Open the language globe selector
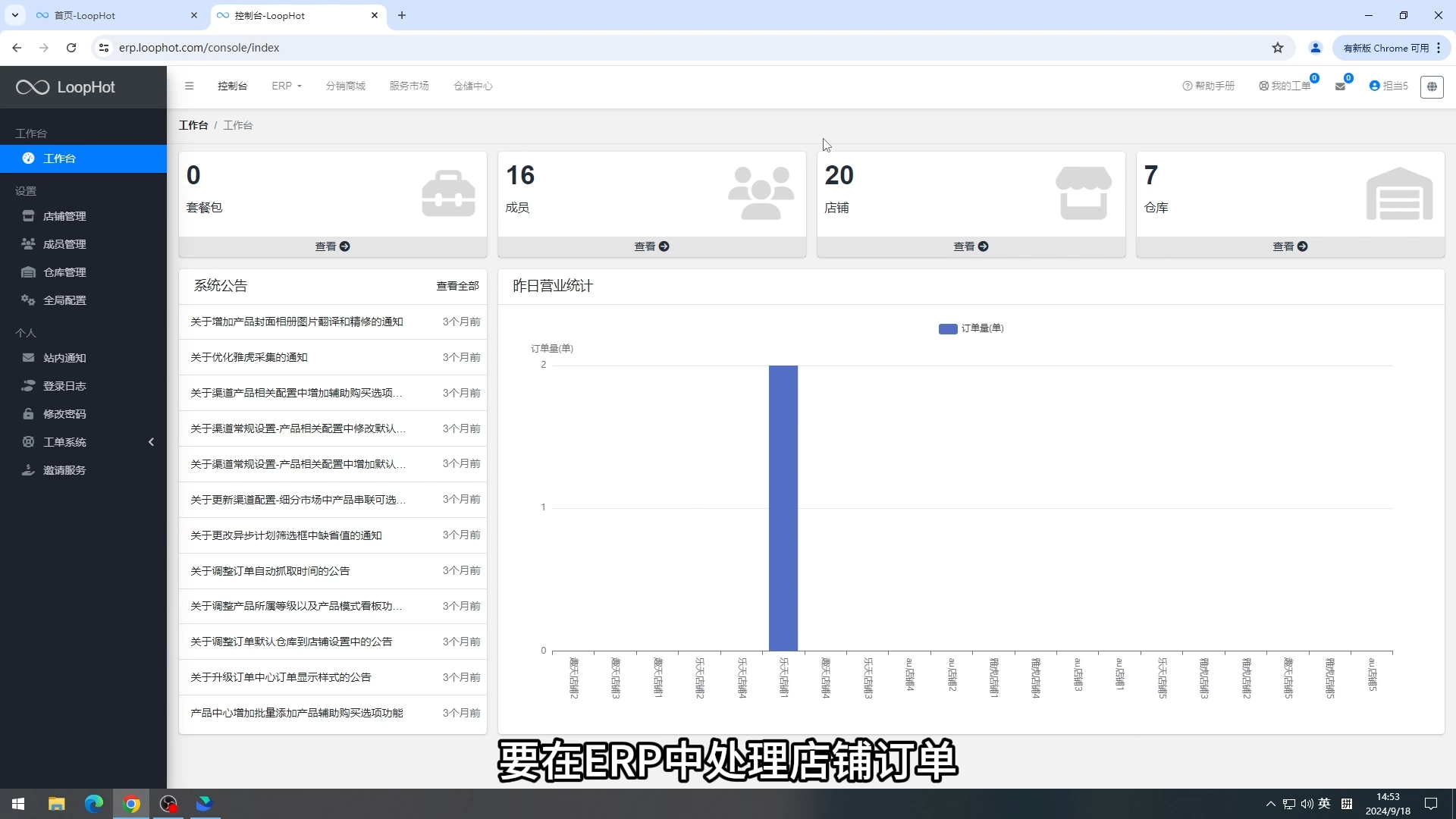The image size is (1456, 819). 1432,86
